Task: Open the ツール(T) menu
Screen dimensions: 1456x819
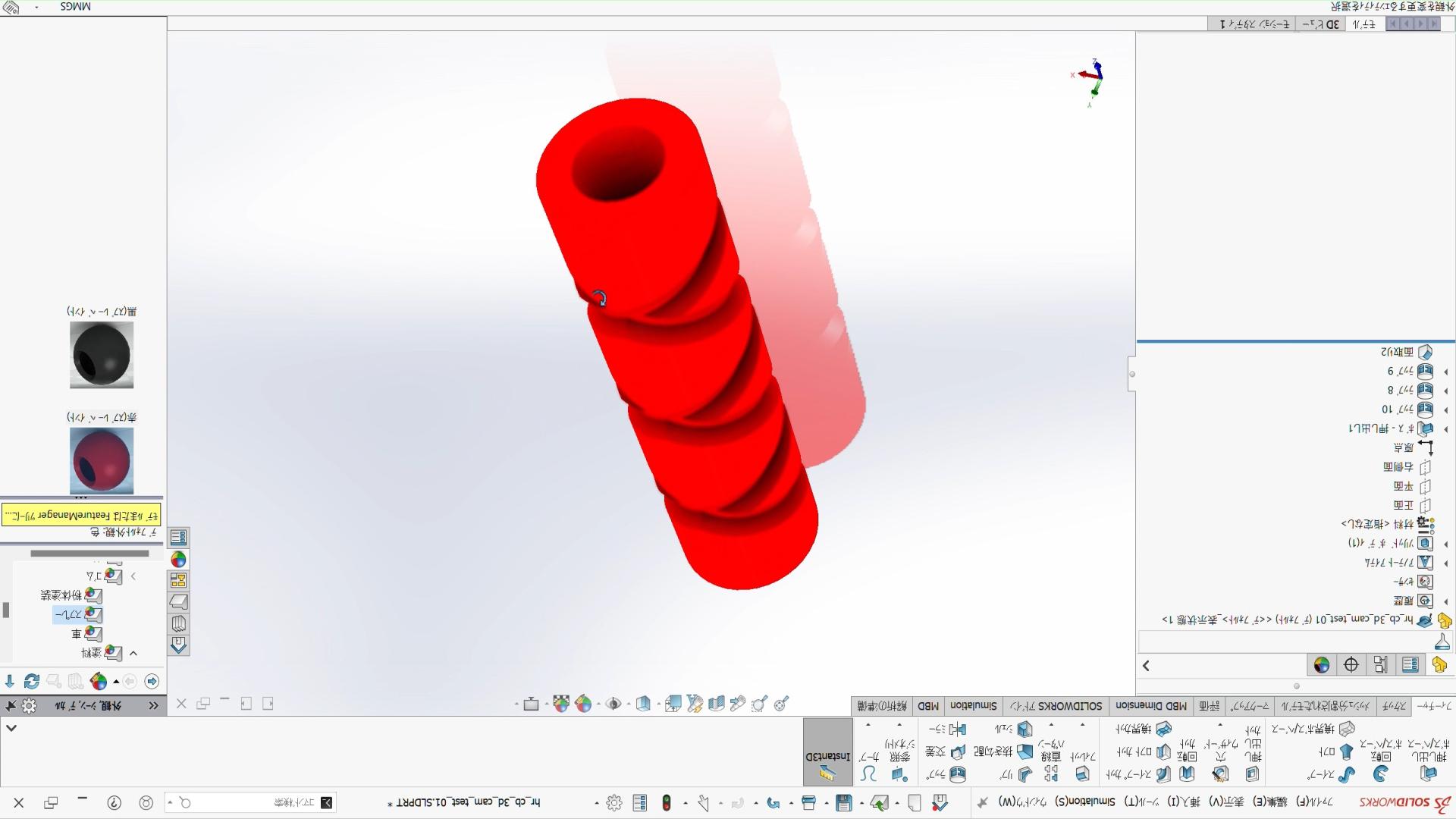Action: (1142, 802)
